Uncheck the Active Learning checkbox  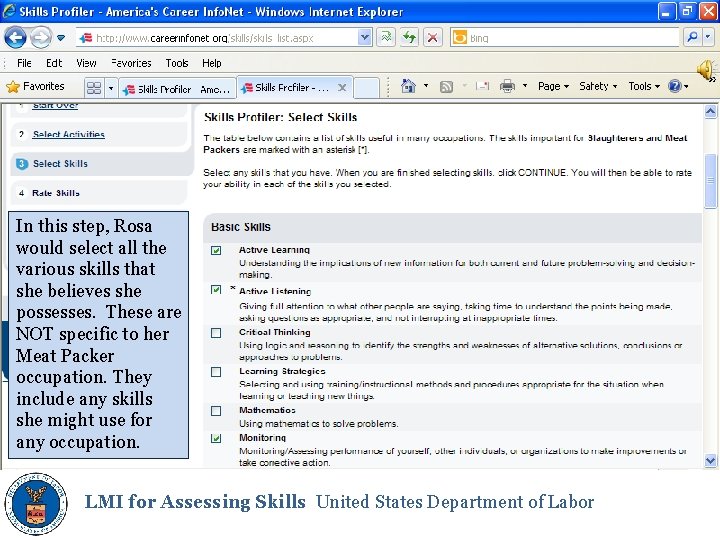(216, 250)
